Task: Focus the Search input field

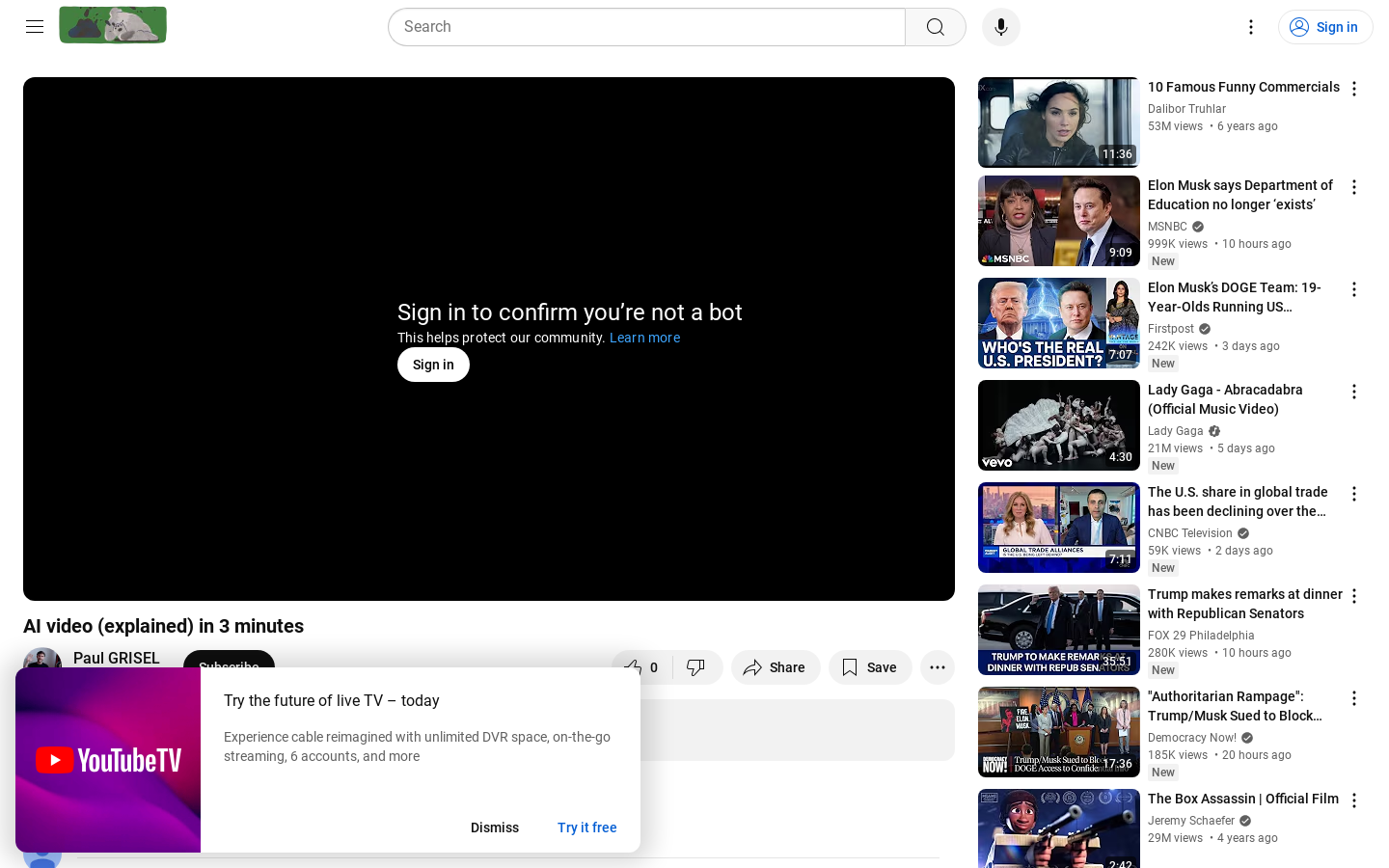Action: click(x=646, y=27)
